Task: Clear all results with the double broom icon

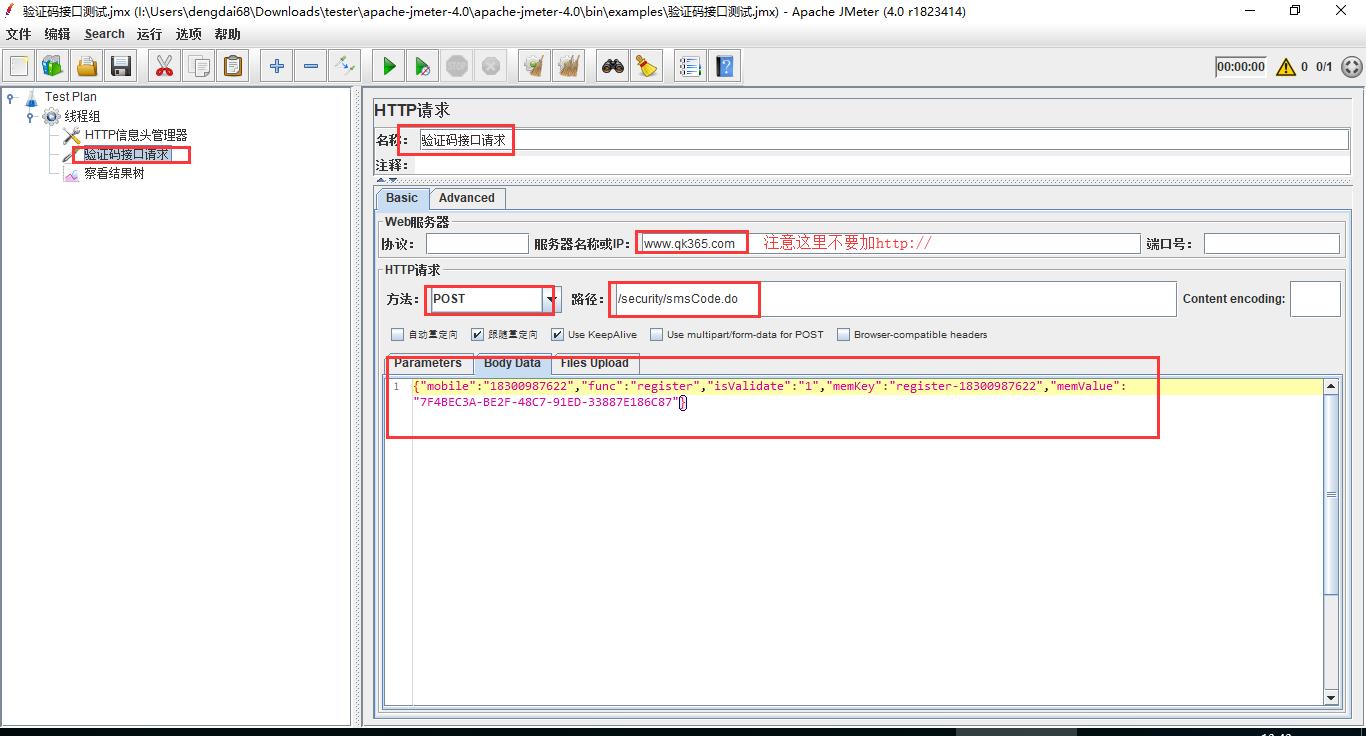Action: (568, 66)
